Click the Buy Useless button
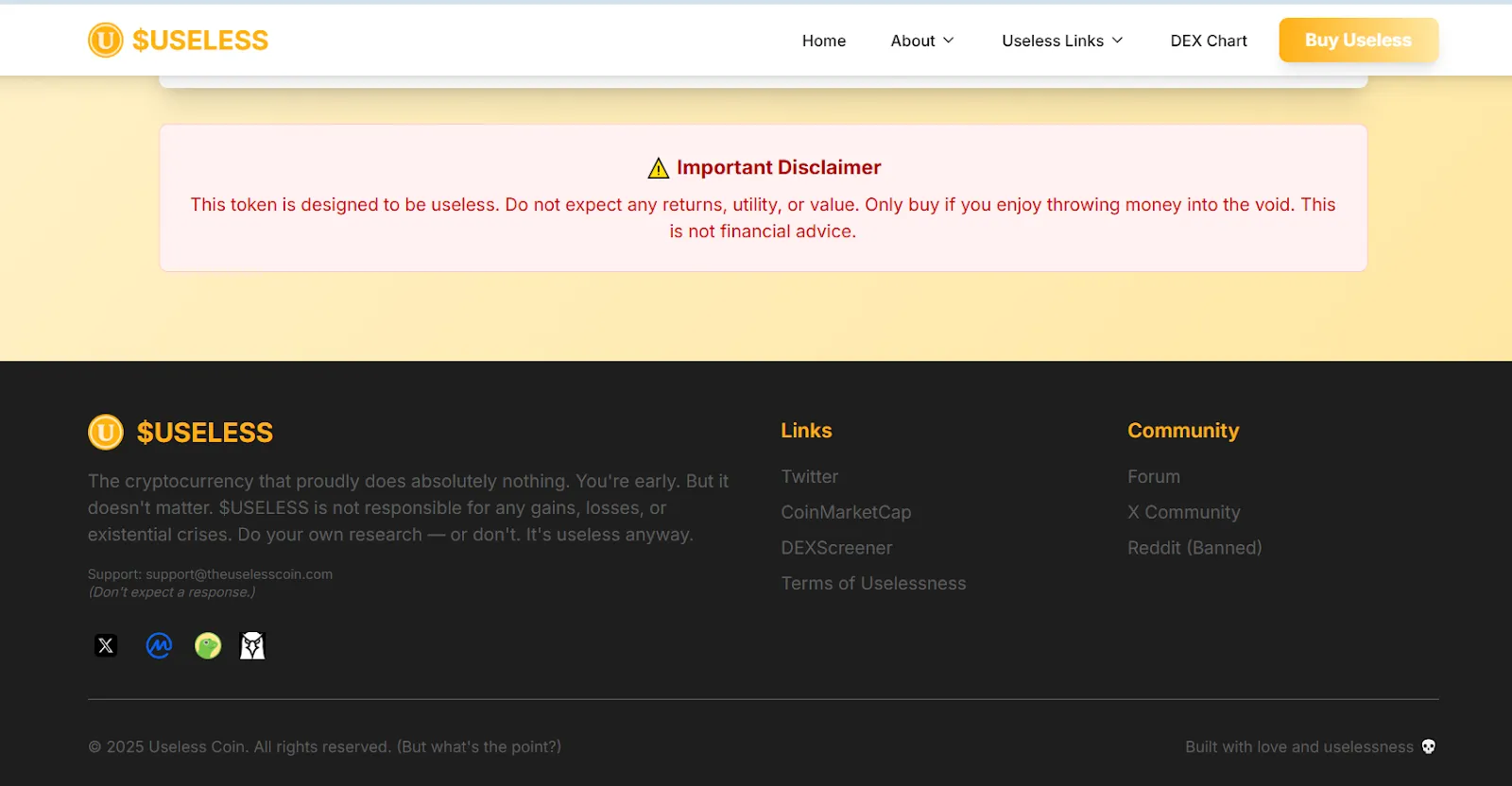This screenshot has height=786, width=1512. tap(1358, 40)
